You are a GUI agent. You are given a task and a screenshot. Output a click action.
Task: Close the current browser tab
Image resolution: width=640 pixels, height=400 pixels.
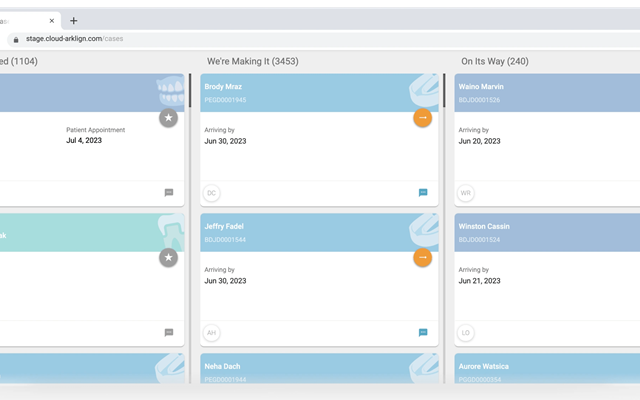52,21
